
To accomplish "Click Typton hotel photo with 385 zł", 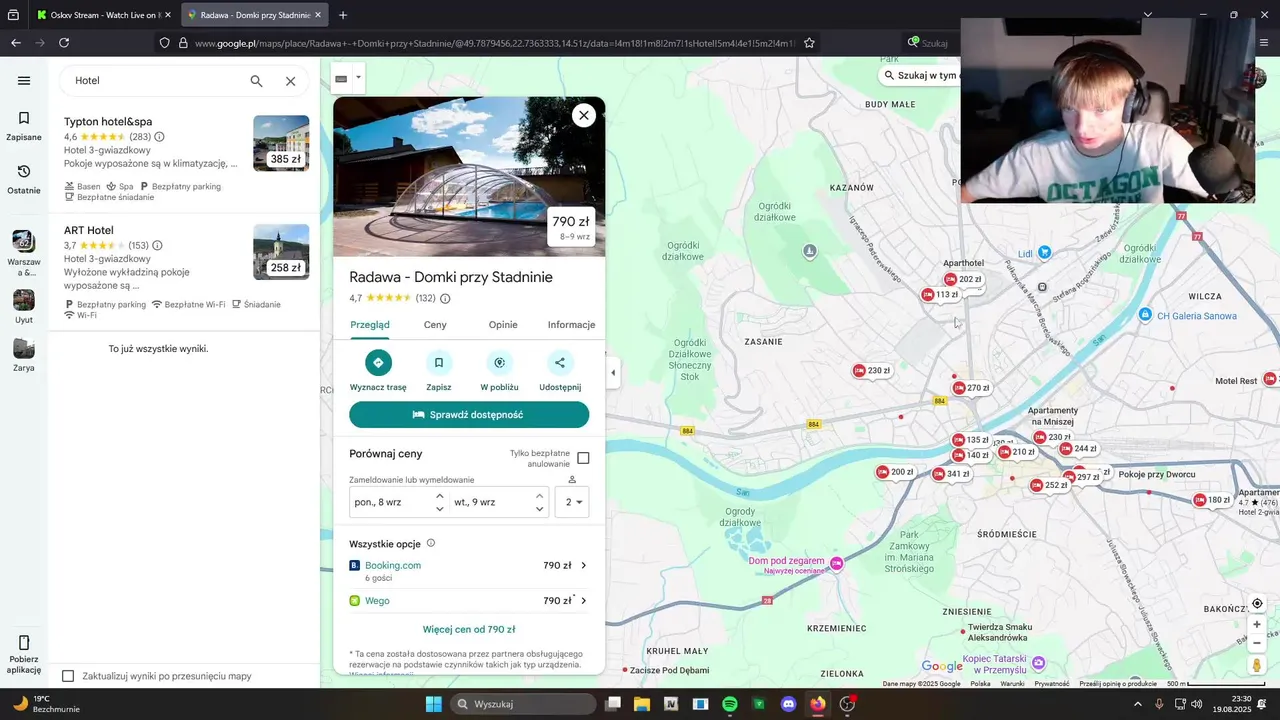I will 281,143.
